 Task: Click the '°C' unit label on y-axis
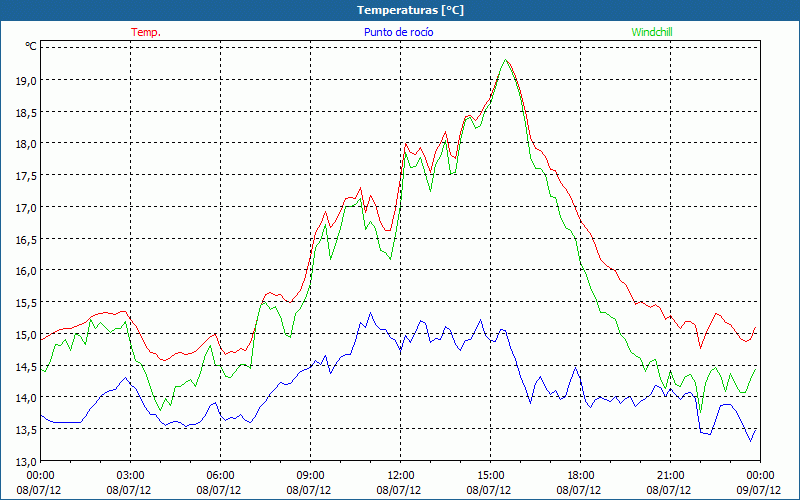click(x=31, y=46)
